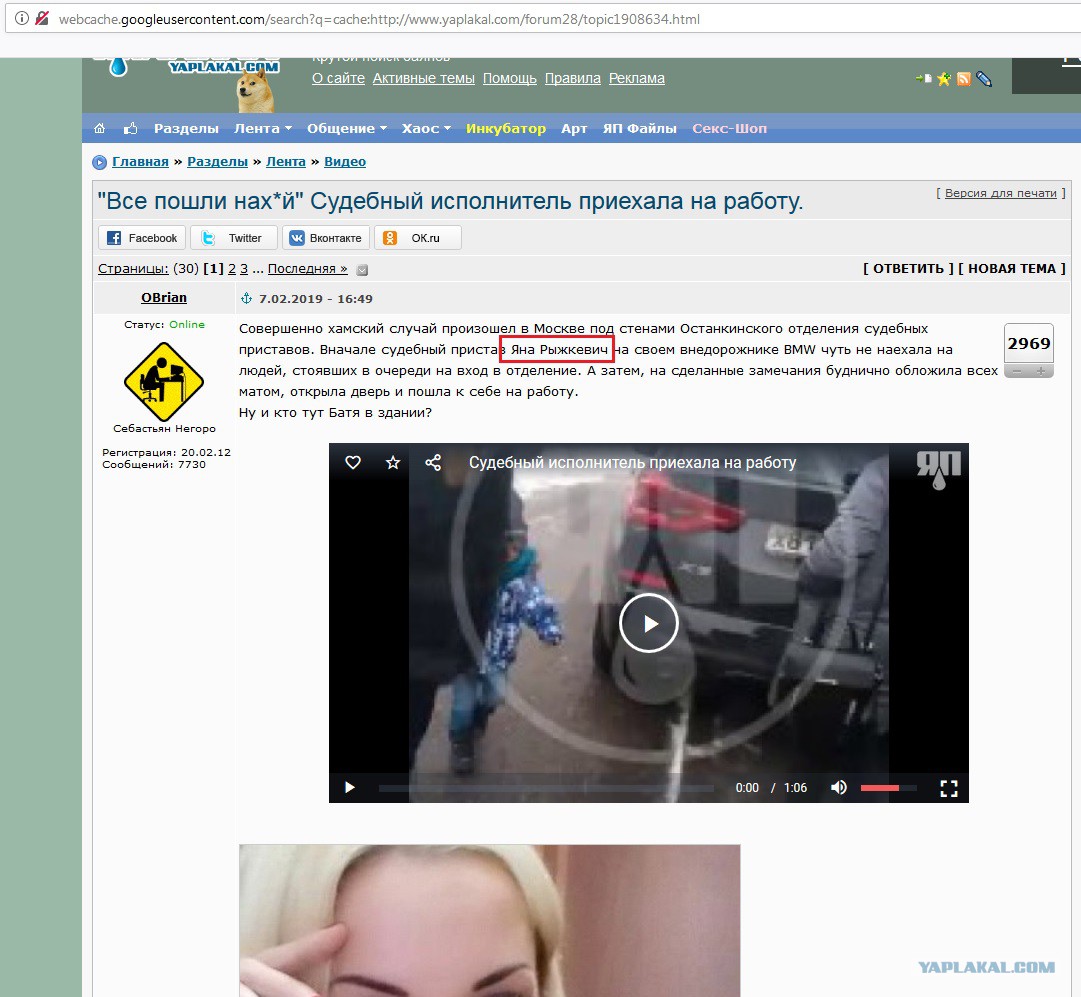Click the Видео breadcrumb link

click(x=345, y=161)
